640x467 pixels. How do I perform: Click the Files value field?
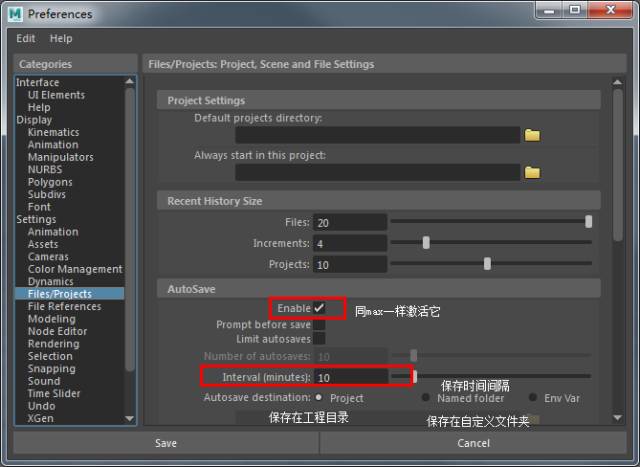coord(350,222)
